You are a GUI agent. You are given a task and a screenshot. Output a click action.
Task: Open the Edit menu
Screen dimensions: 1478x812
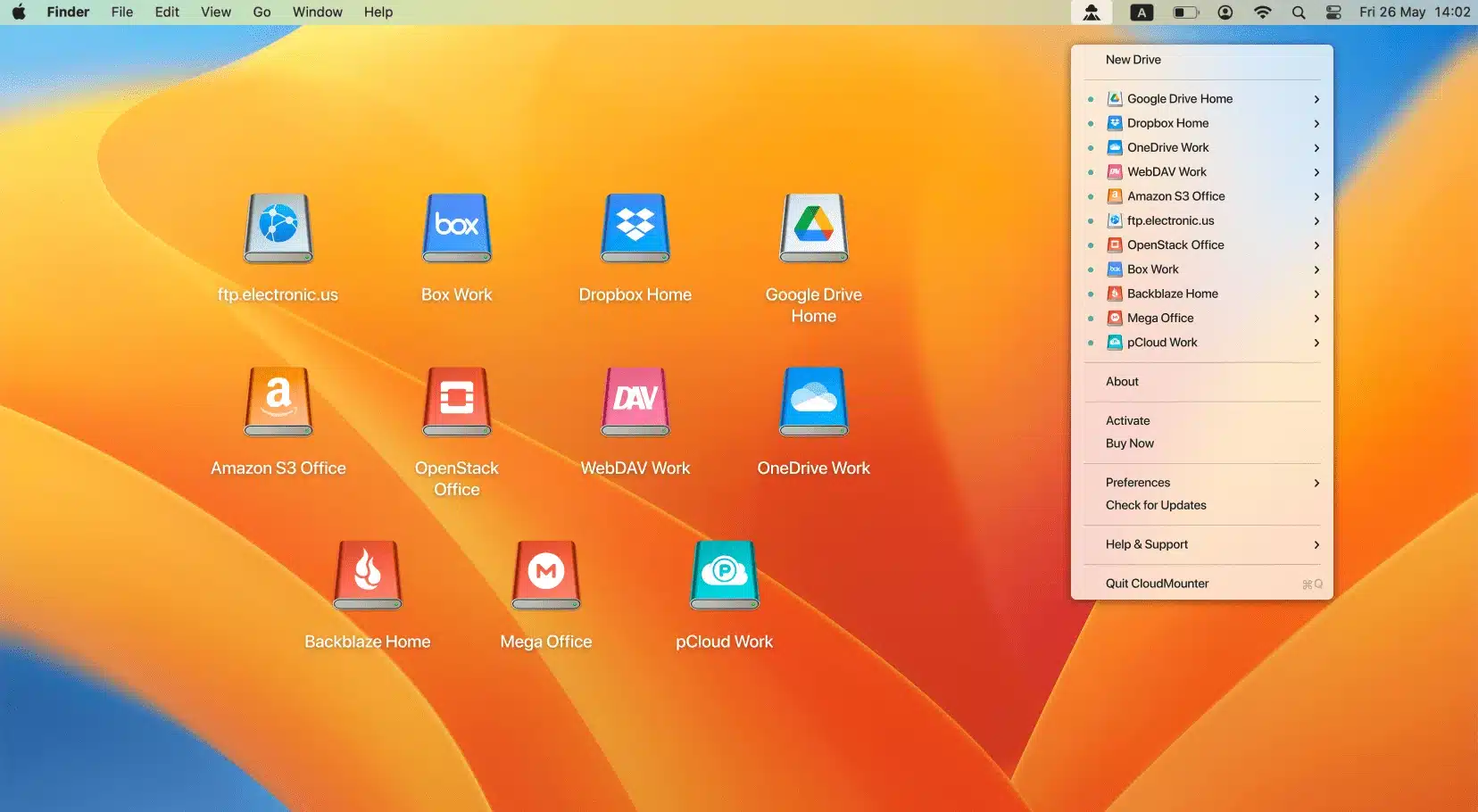click(167, 12)
